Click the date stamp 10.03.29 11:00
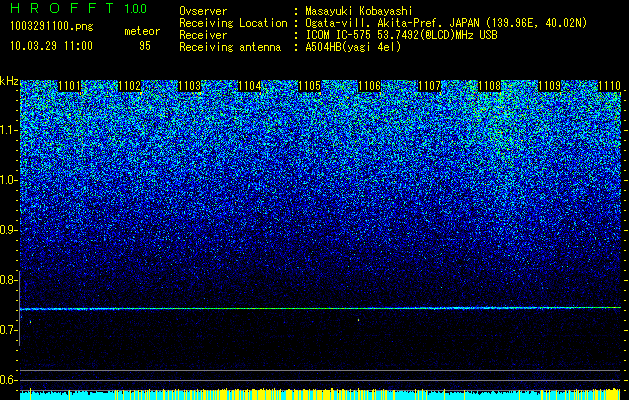Screen dimensions: 629x400 [51, 46]
